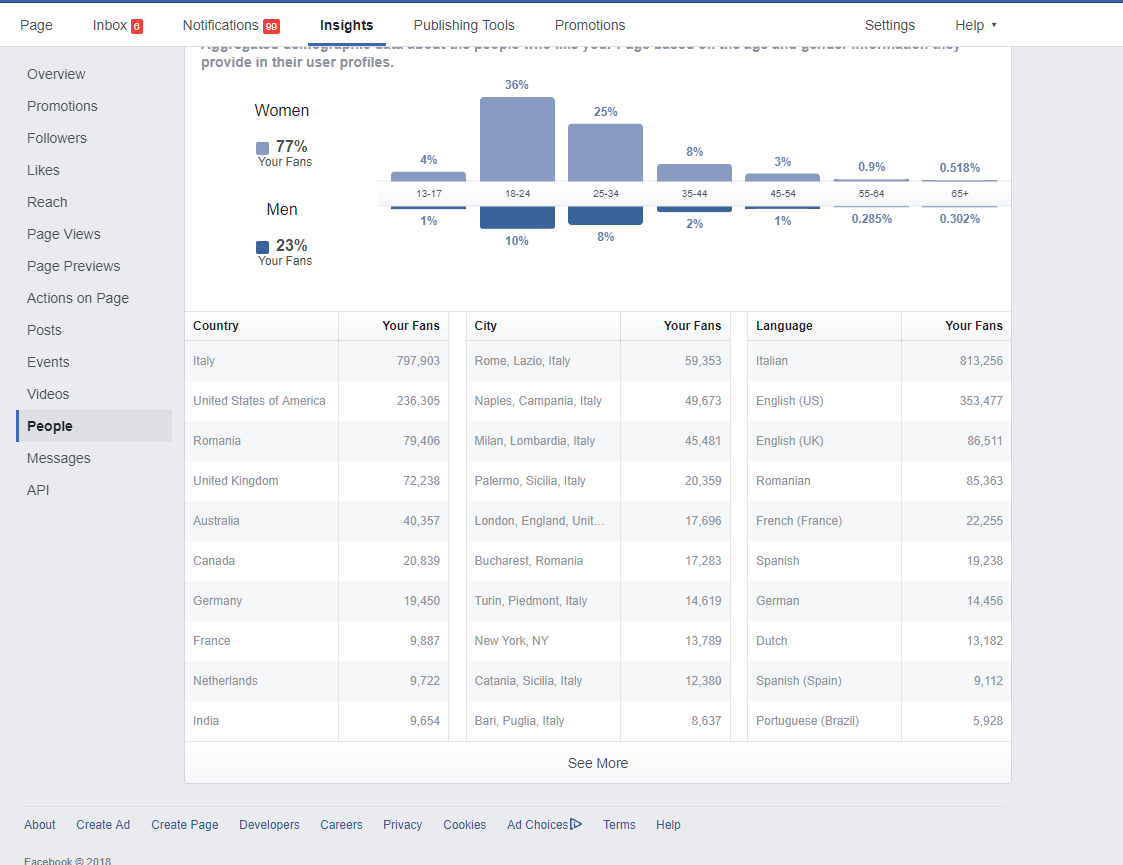Select Messages in the left sidebar
Viewport: 1123px width, 865px height.
[59, 458]
